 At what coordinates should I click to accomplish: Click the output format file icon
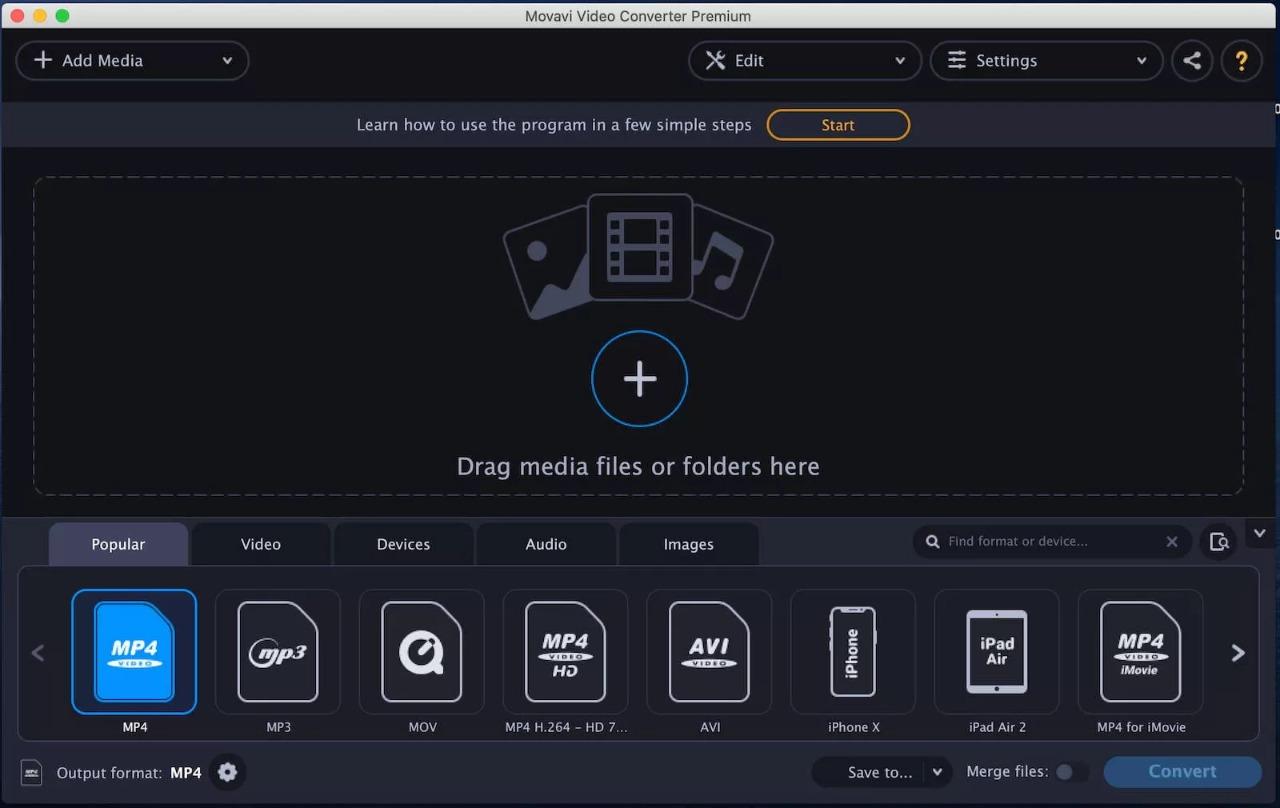pos(32,773)
